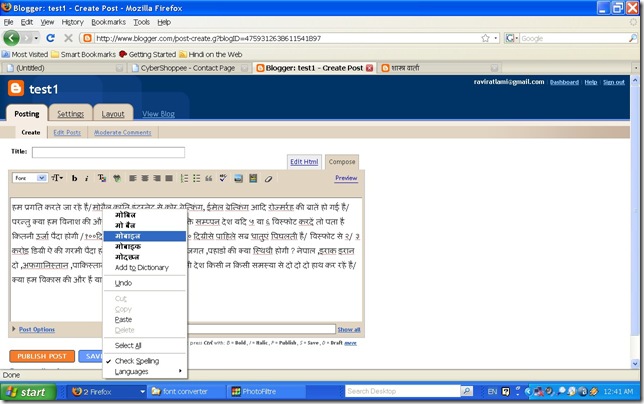644x404 pixels.
Task: Insert a link with the link icon
Action: click(x=117, y=178)
